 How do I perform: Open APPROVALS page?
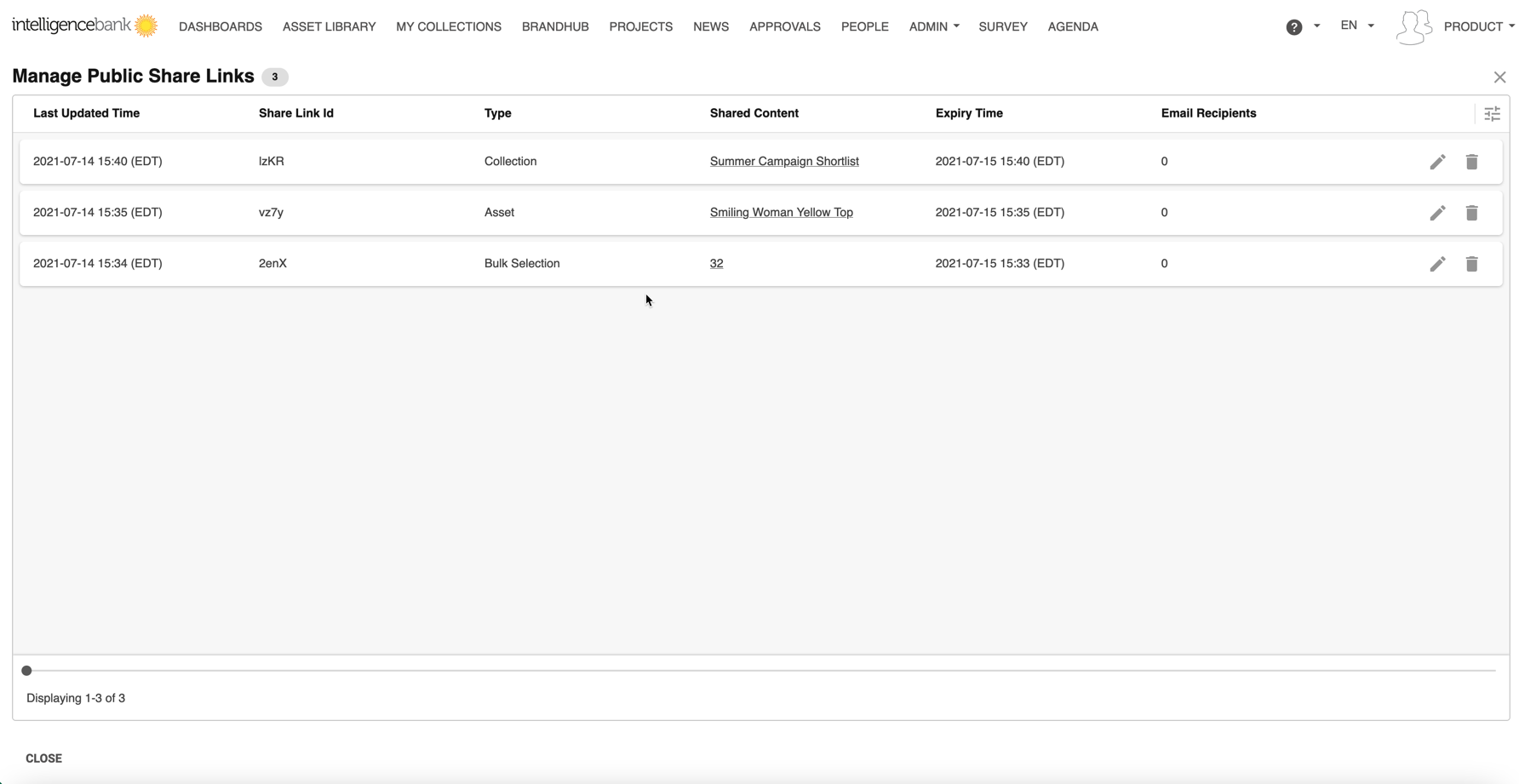[785, 26]
